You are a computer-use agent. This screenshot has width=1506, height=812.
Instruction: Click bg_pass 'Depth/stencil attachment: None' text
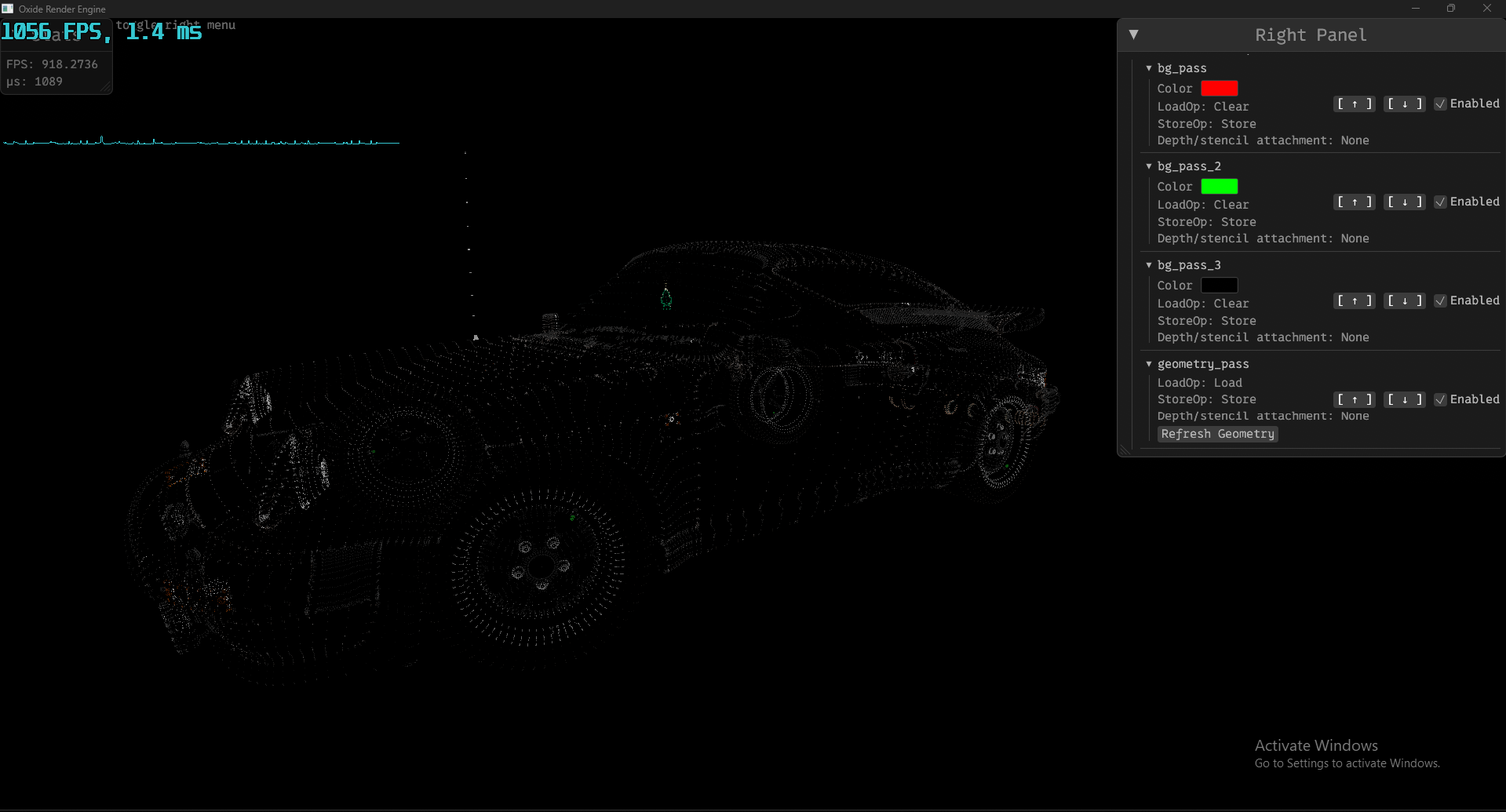[x=1263, y=140]
